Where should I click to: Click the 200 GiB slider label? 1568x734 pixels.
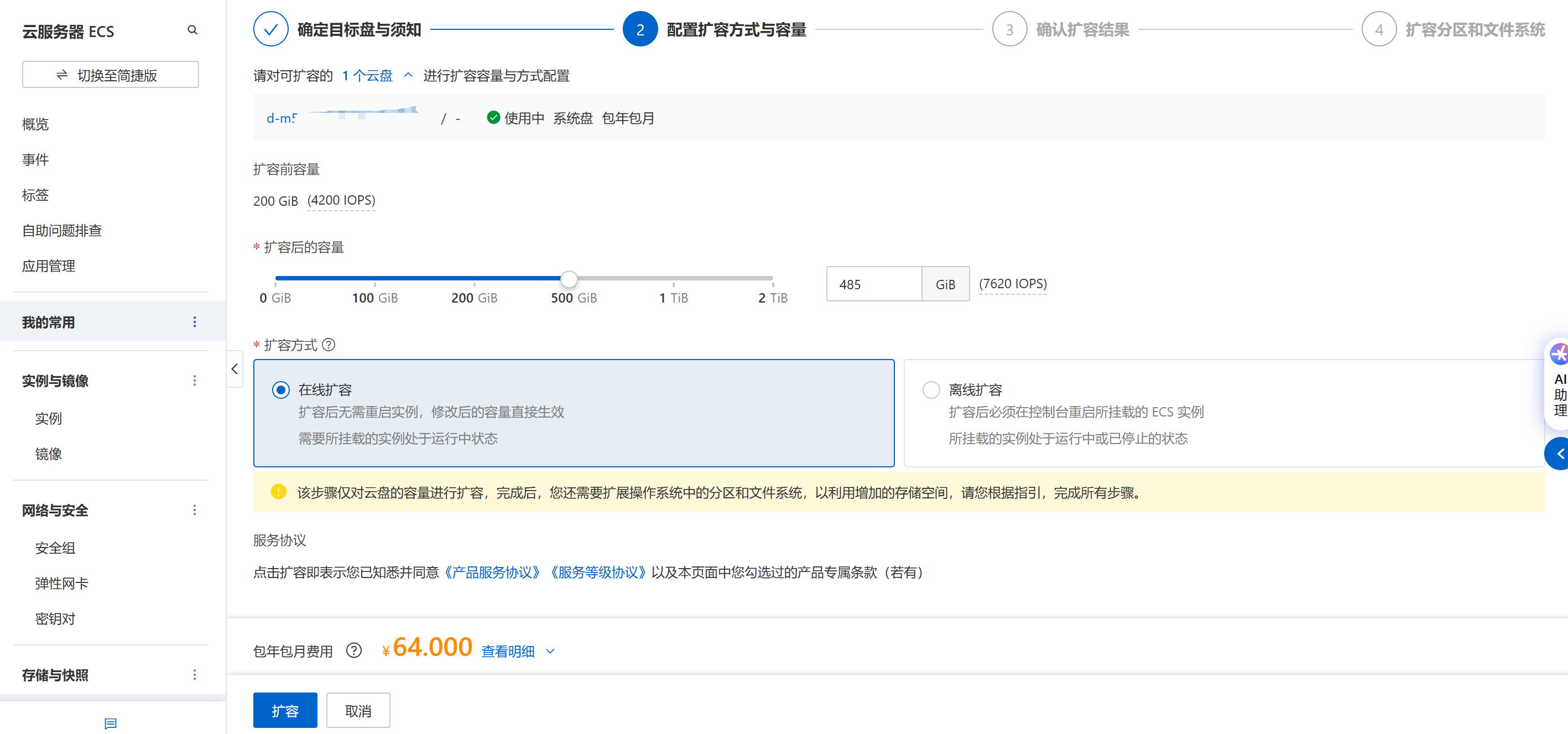click(x=474, y=298)
